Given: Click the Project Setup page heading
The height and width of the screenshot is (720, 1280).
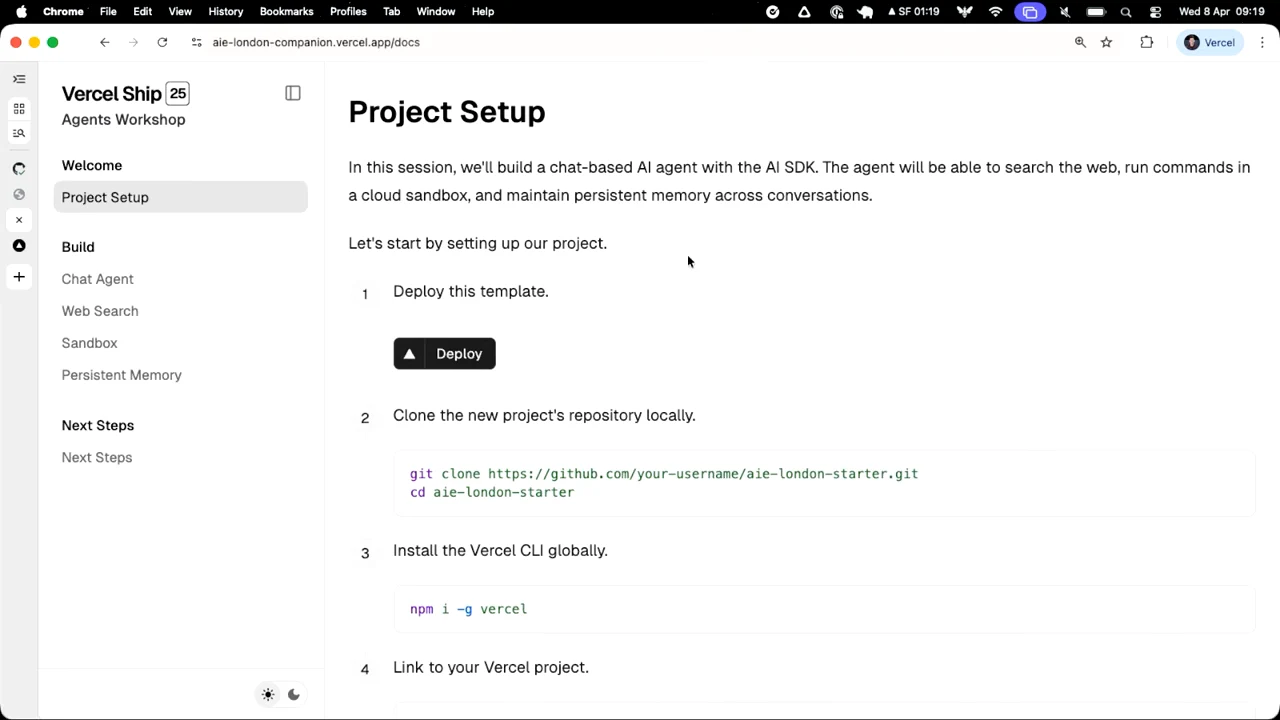Looking at the screenshot, I should [447, 112].
